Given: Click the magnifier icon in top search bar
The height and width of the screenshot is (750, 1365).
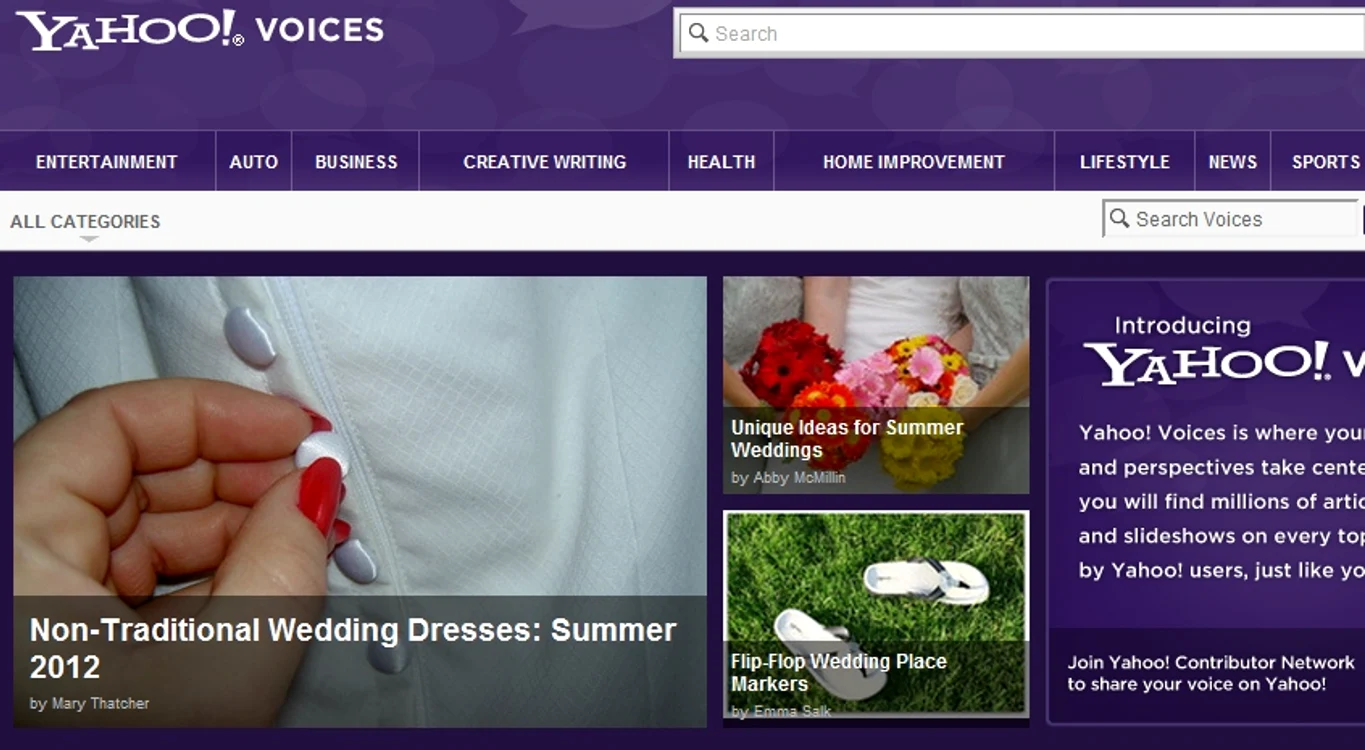Looking at the screenshot, I should pos(699,33).
